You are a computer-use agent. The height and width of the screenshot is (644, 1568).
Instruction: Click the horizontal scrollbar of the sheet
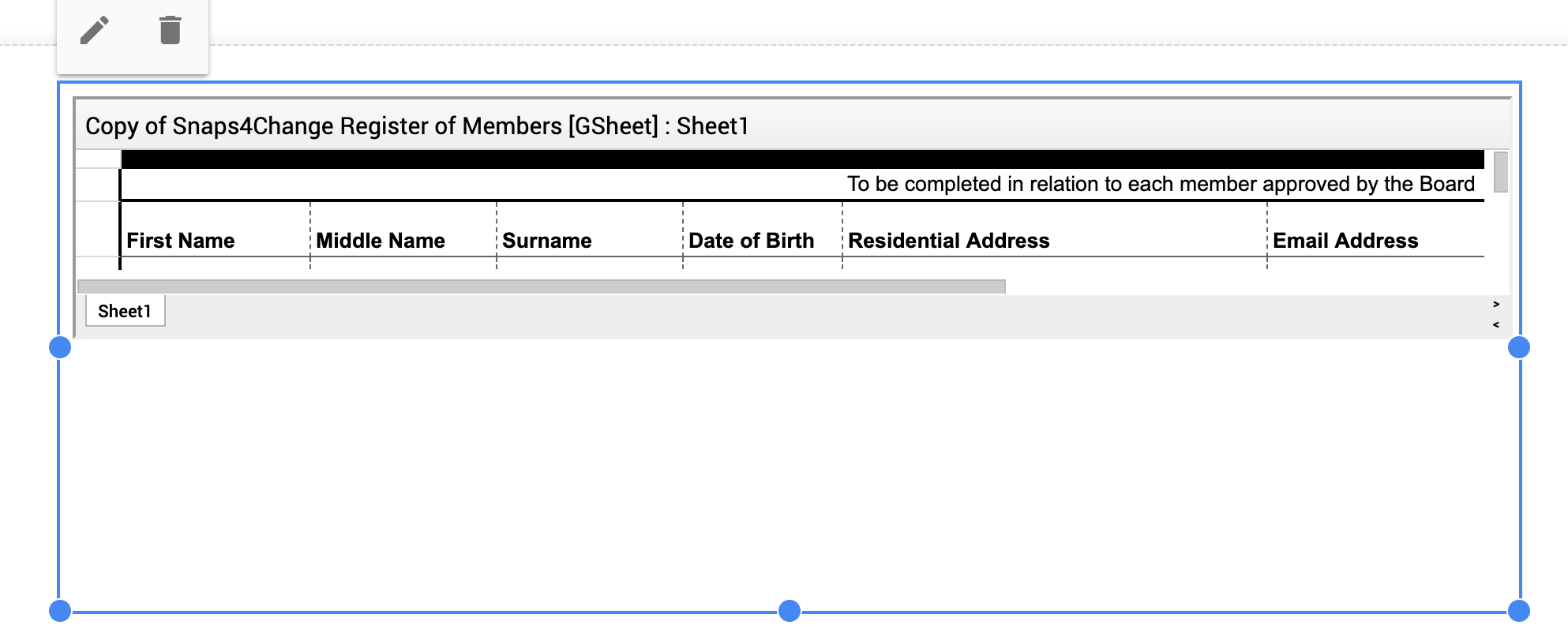[x=542, y=286]
